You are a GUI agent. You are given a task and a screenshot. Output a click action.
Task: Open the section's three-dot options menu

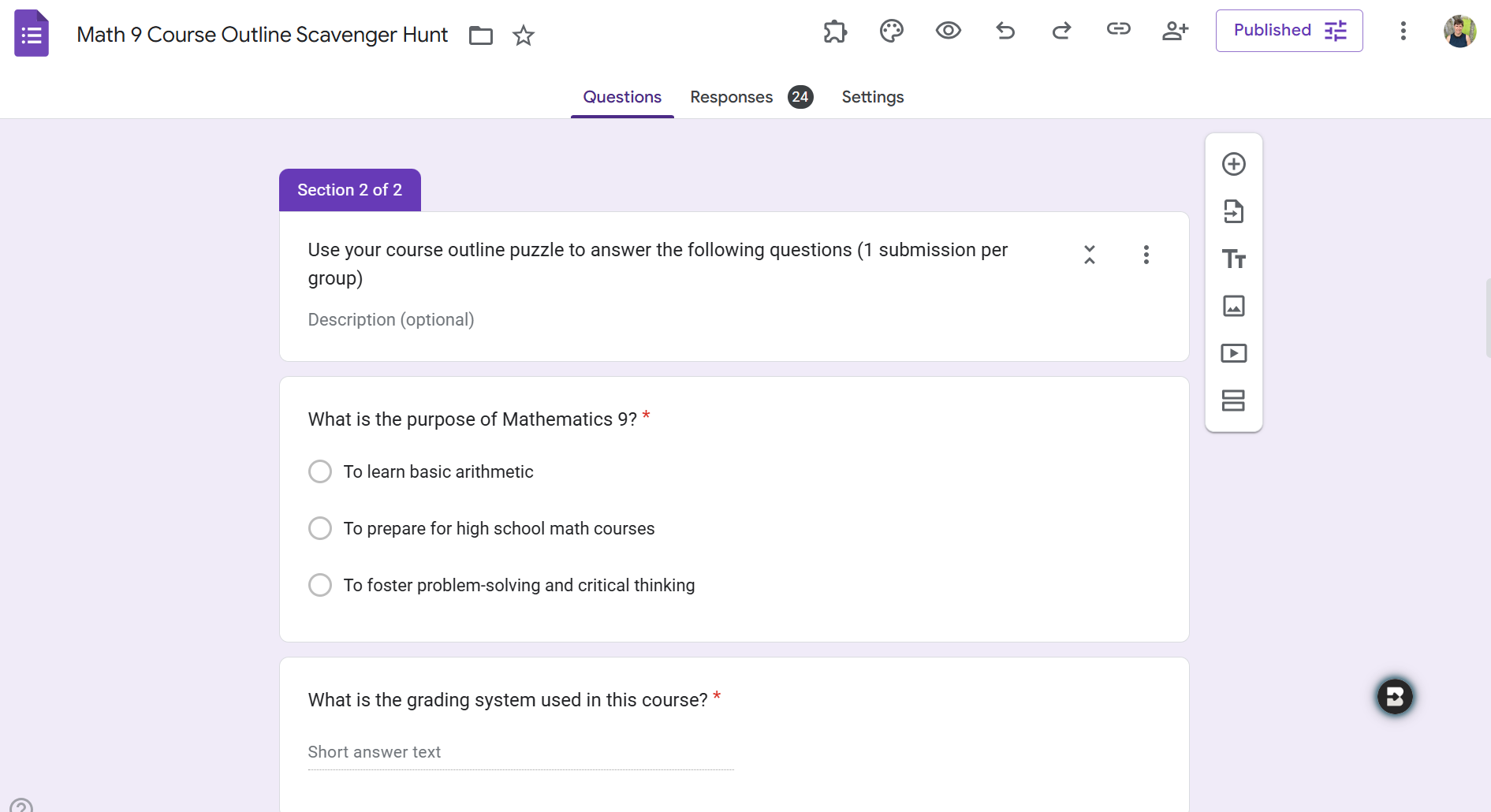coord(1146,255)
